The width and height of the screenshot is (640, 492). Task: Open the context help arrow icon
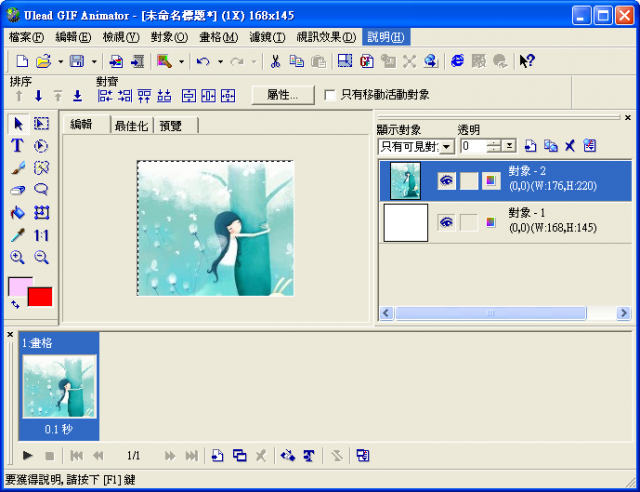coord(527,61)
